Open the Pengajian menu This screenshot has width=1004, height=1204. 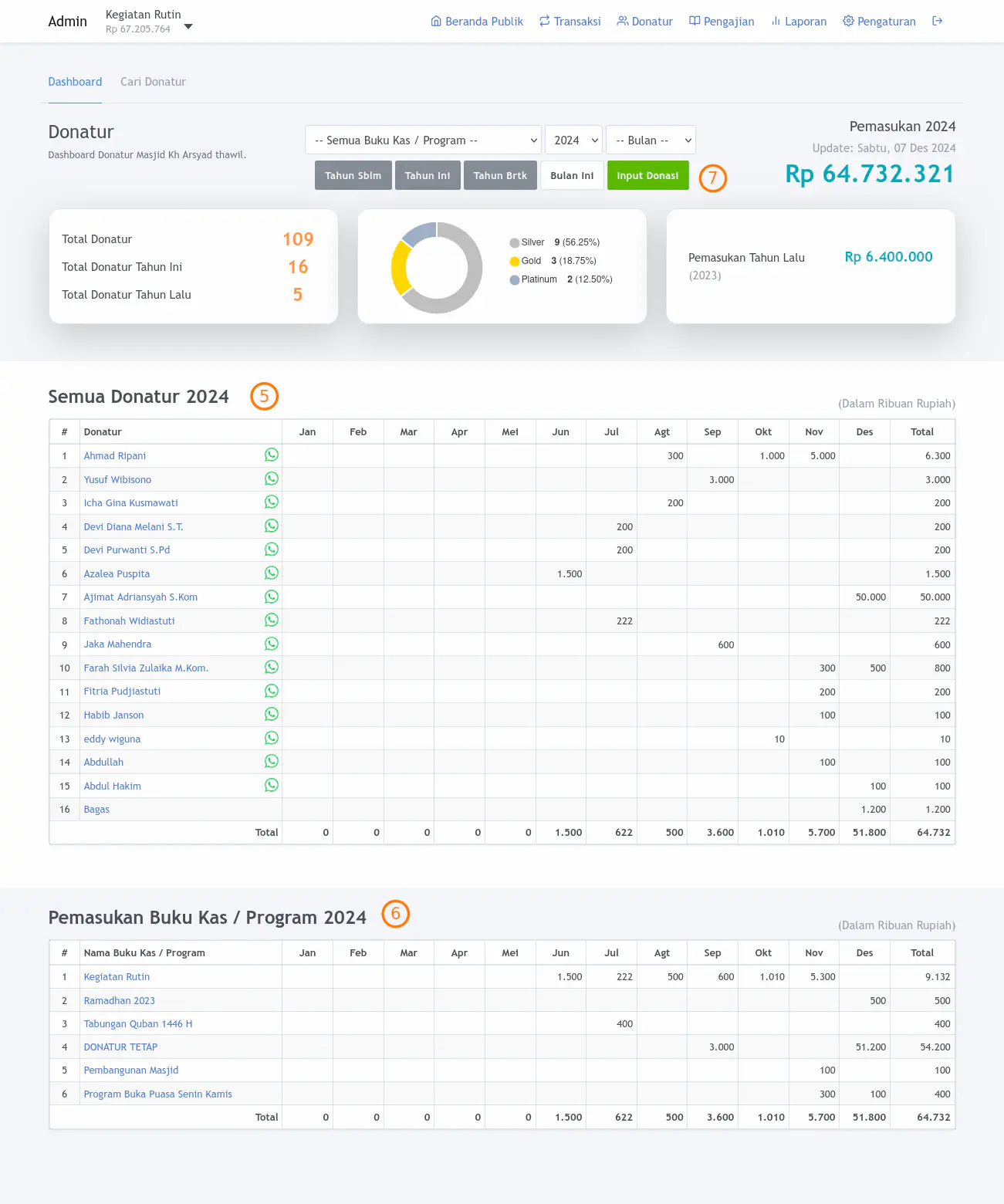coord(722,22)
